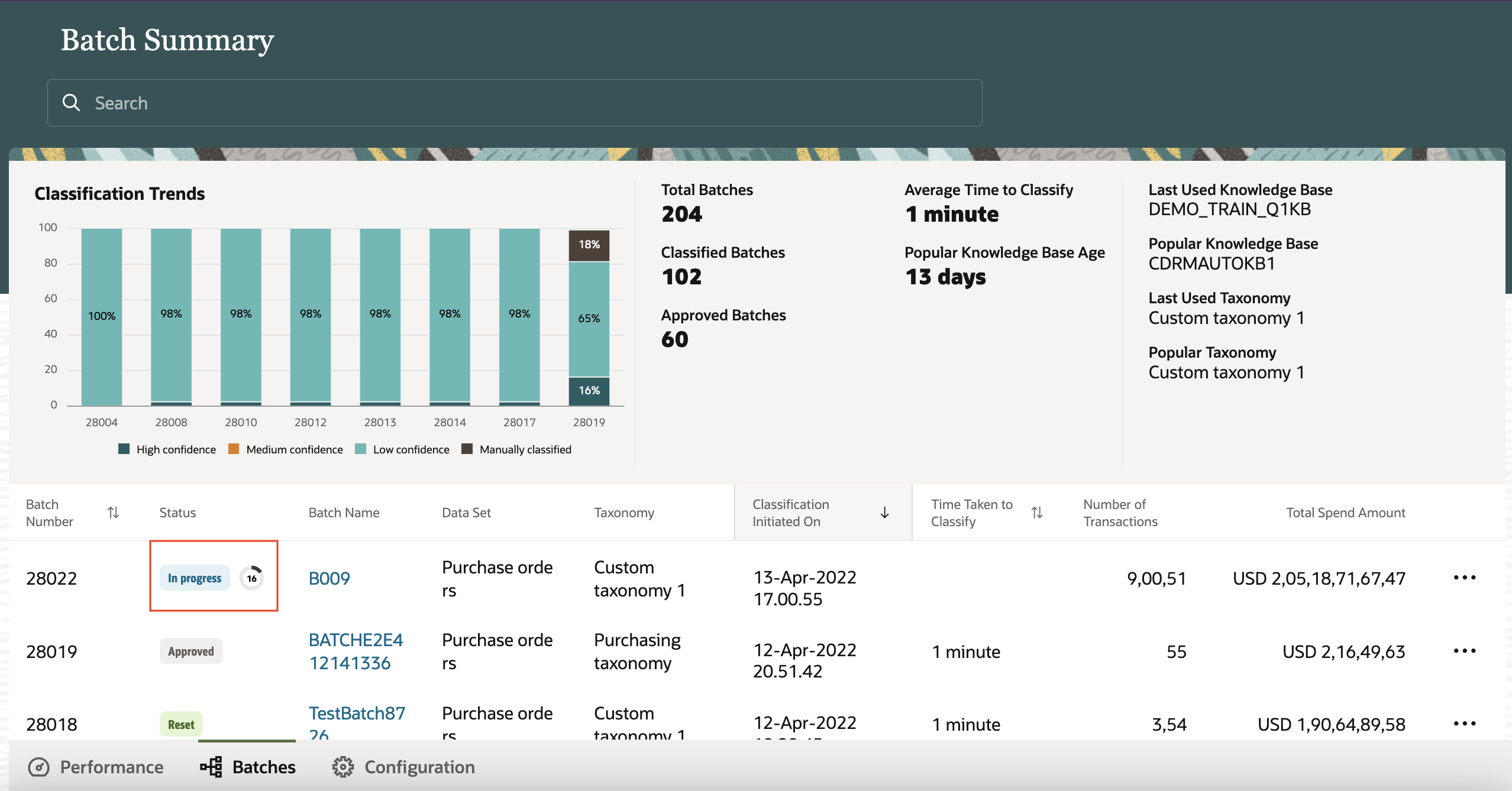Sort by Batch Number arrows icon

pyautogui.click(x=114, y=513)
